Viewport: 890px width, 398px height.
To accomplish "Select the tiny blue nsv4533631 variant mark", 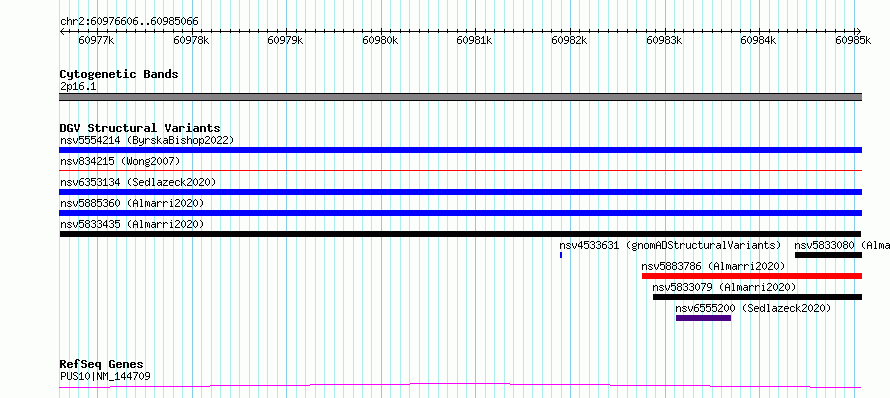I will coord(561,255).
